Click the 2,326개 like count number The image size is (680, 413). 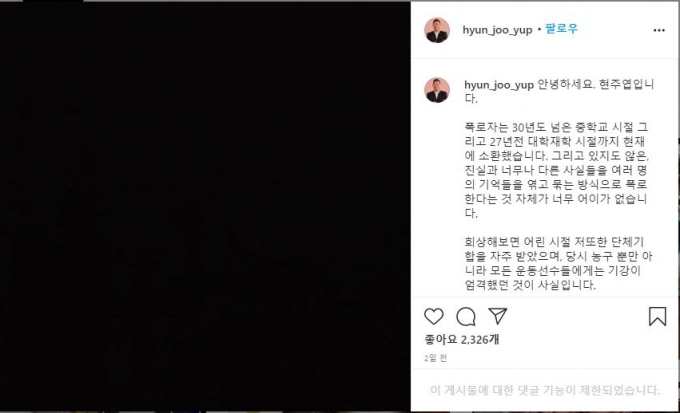click(480, 340)
